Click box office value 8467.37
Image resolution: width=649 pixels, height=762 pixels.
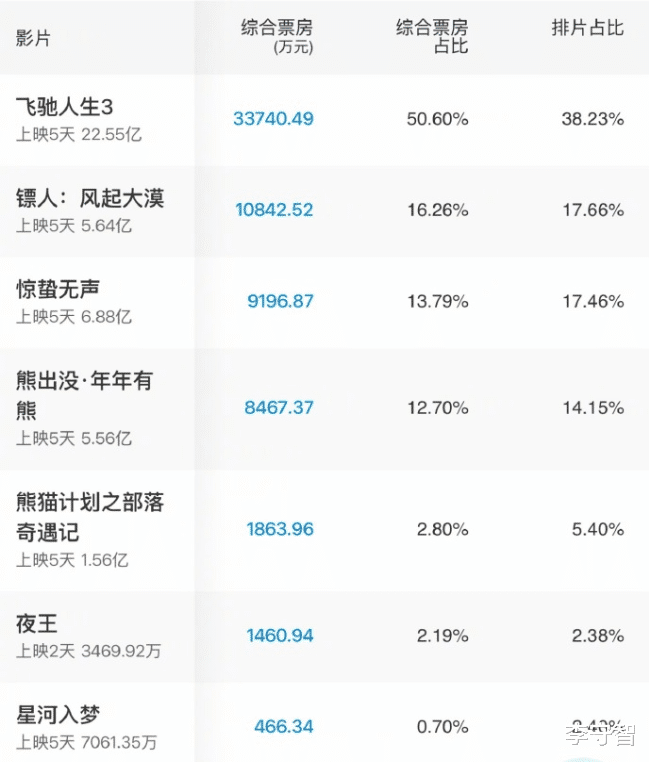(279, 408)
